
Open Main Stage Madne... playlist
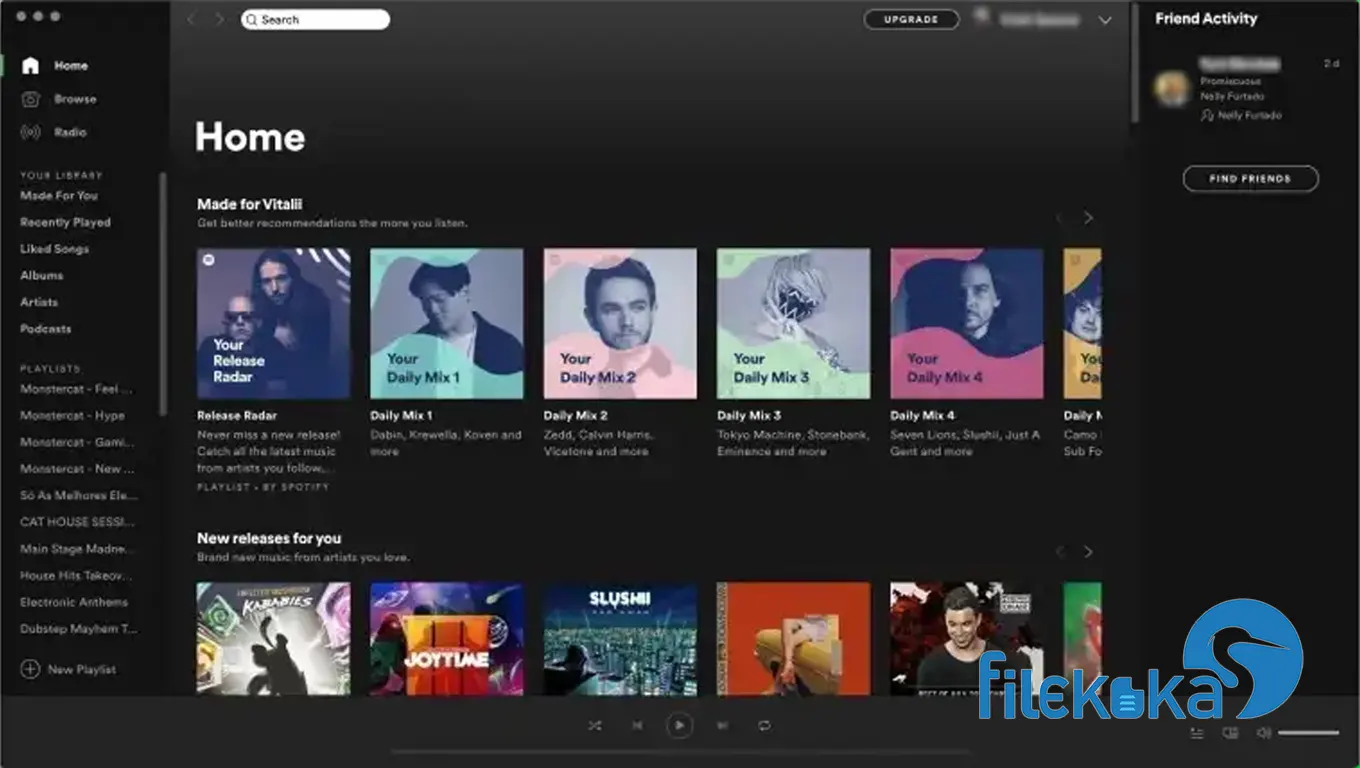point(78,549)
